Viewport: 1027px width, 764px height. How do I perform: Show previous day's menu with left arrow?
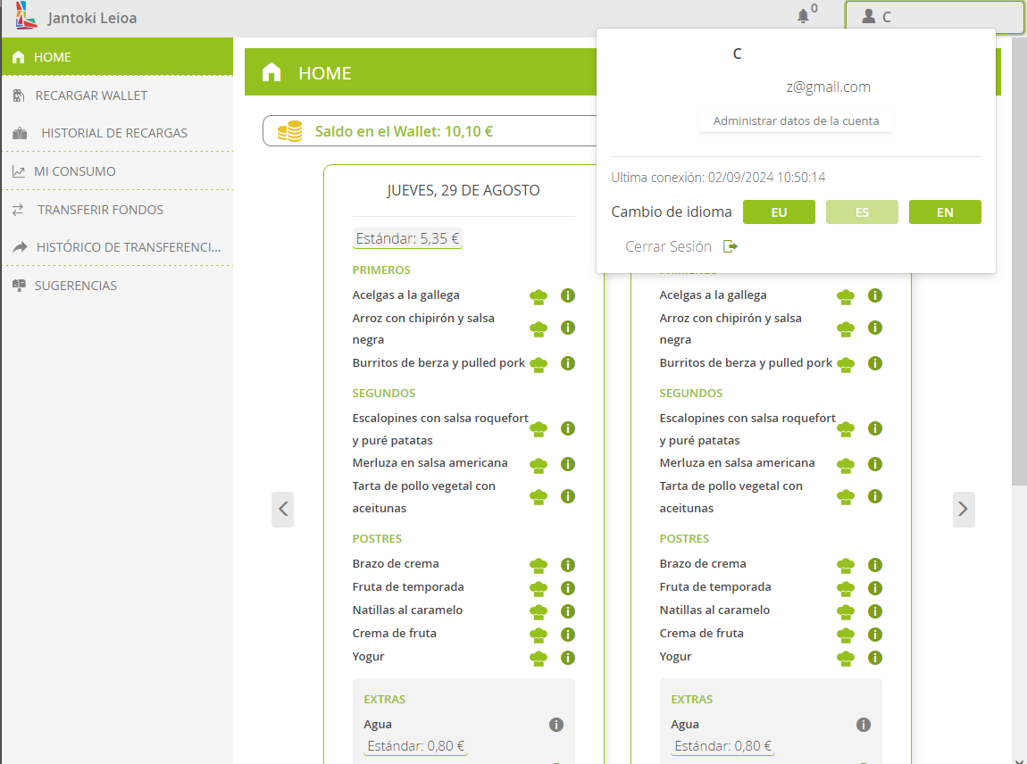(x=283, y=509)
